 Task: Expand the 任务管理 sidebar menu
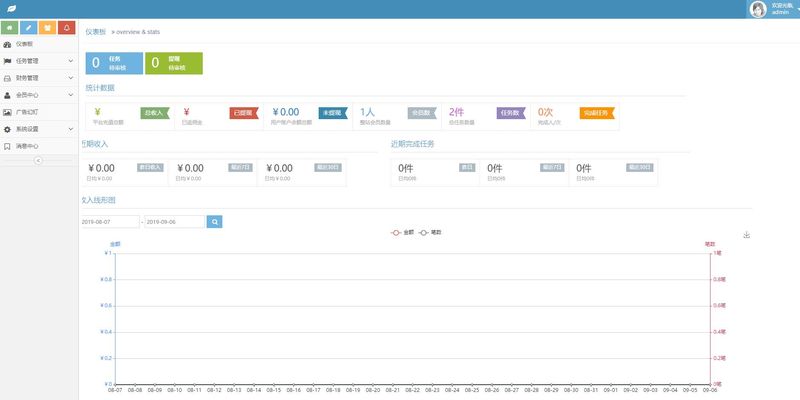click(38, 61)
